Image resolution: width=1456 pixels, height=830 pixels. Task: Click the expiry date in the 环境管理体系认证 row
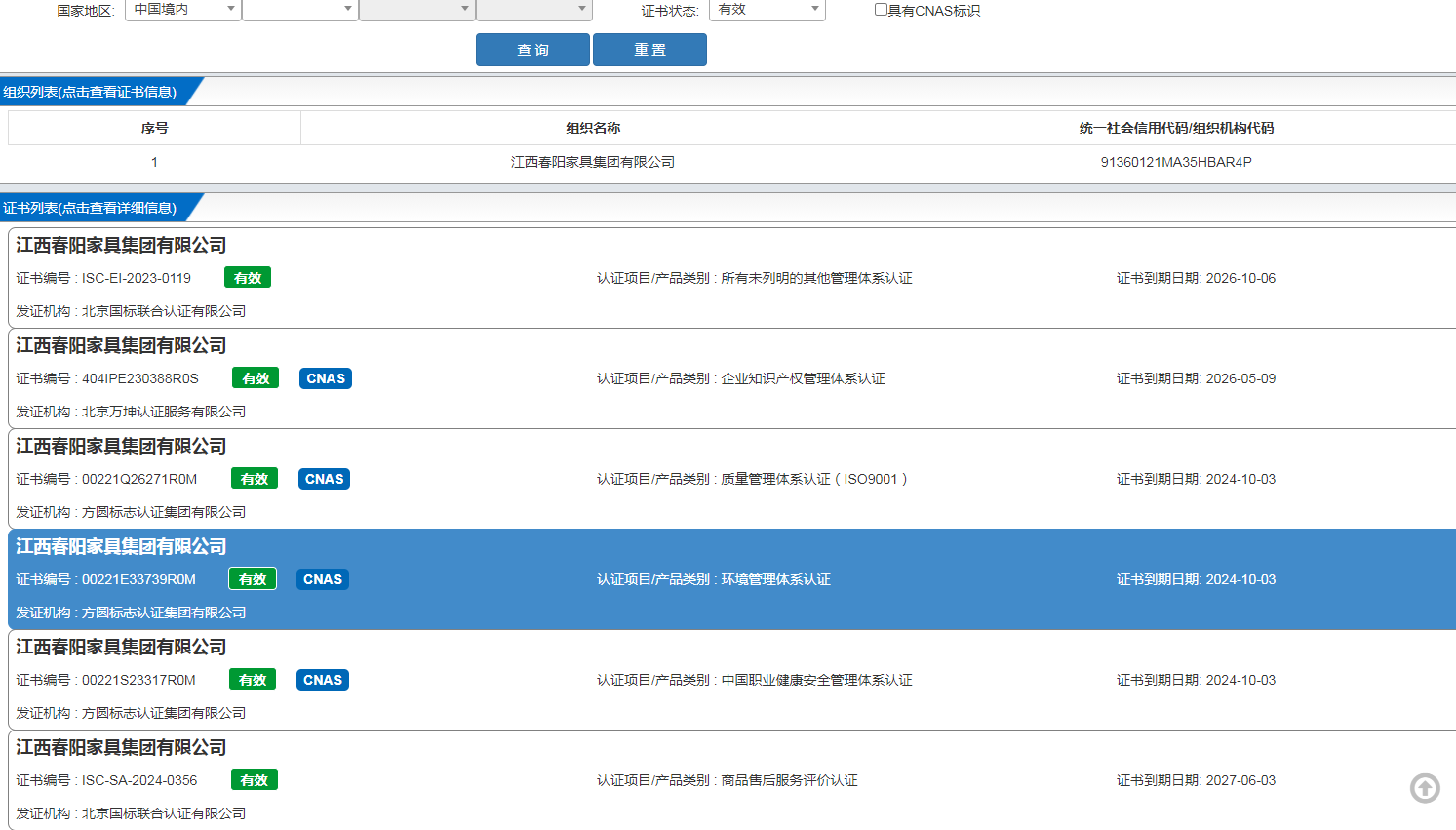click(1240, 579)
